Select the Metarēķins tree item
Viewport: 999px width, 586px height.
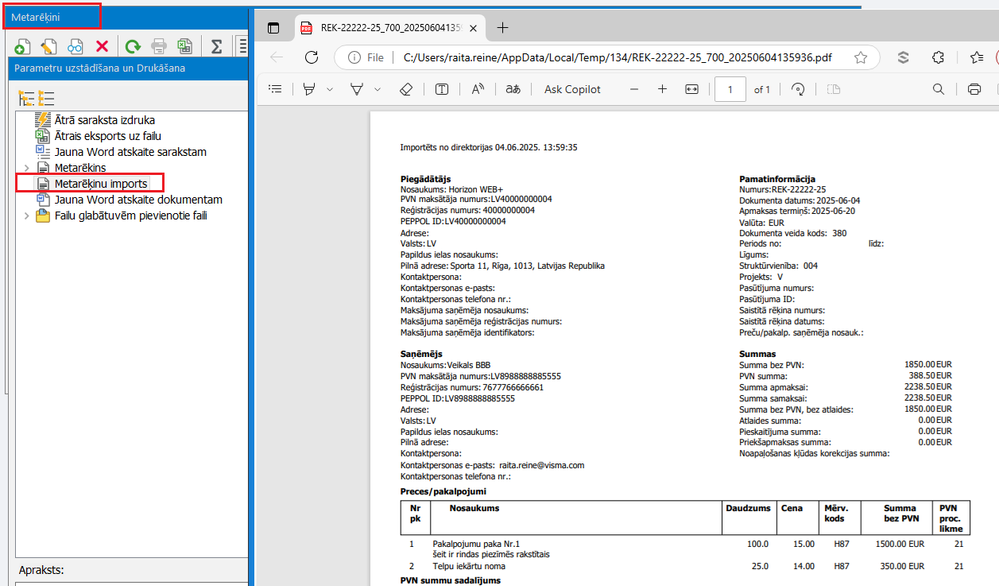point(80,168)
